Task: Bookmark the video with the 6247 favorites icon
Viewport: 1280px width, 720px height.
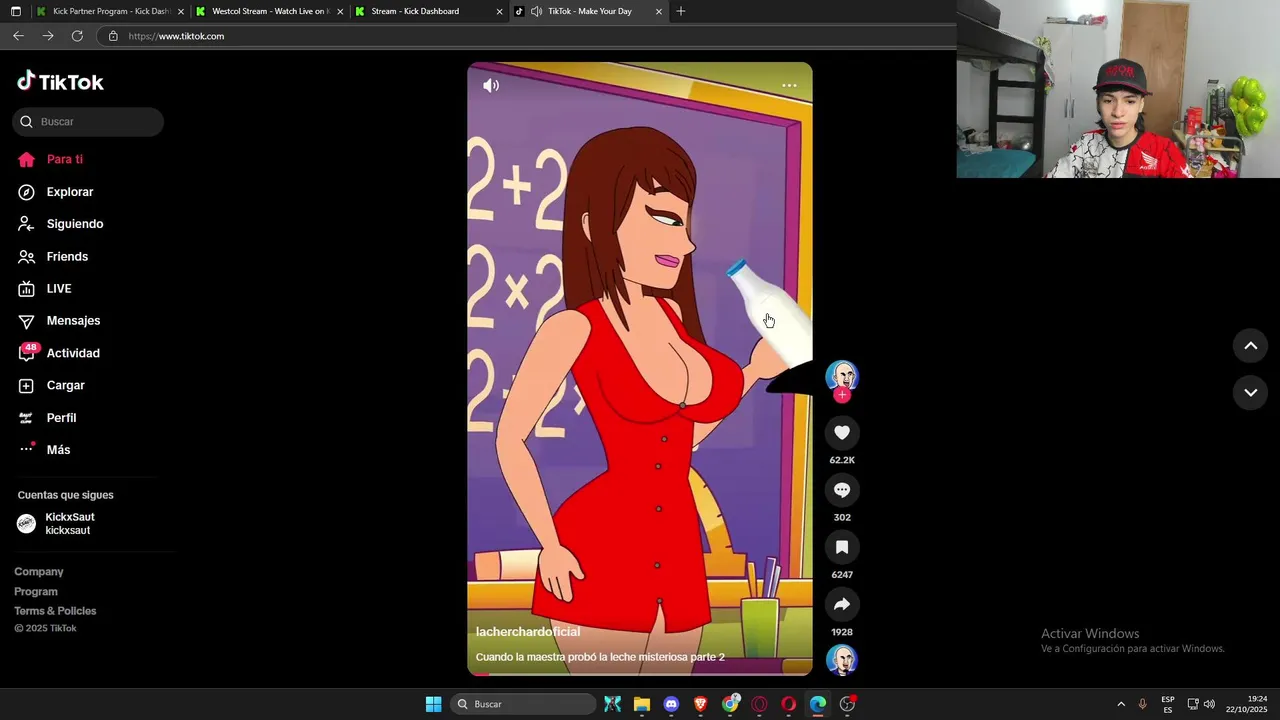Action: (x=842, y=547)
